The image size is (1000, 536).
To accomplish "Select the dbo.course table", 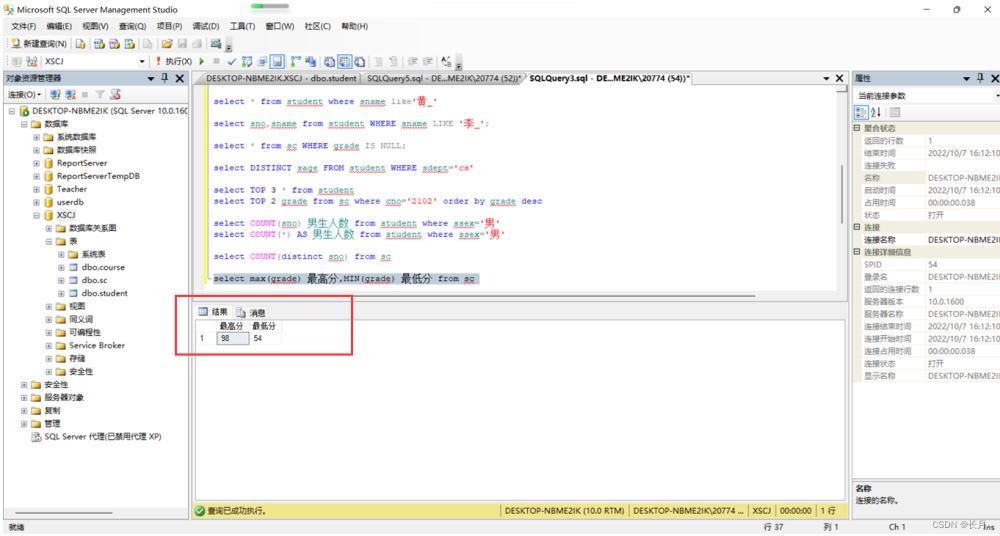I will tap(103, 268).
